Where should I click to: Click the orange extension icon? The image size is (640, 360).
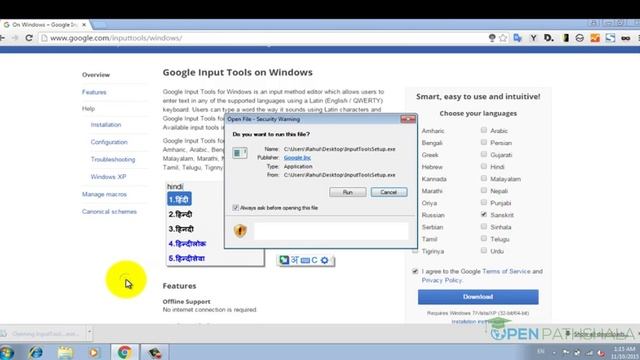pyautogui.click(x=595, y=38)
